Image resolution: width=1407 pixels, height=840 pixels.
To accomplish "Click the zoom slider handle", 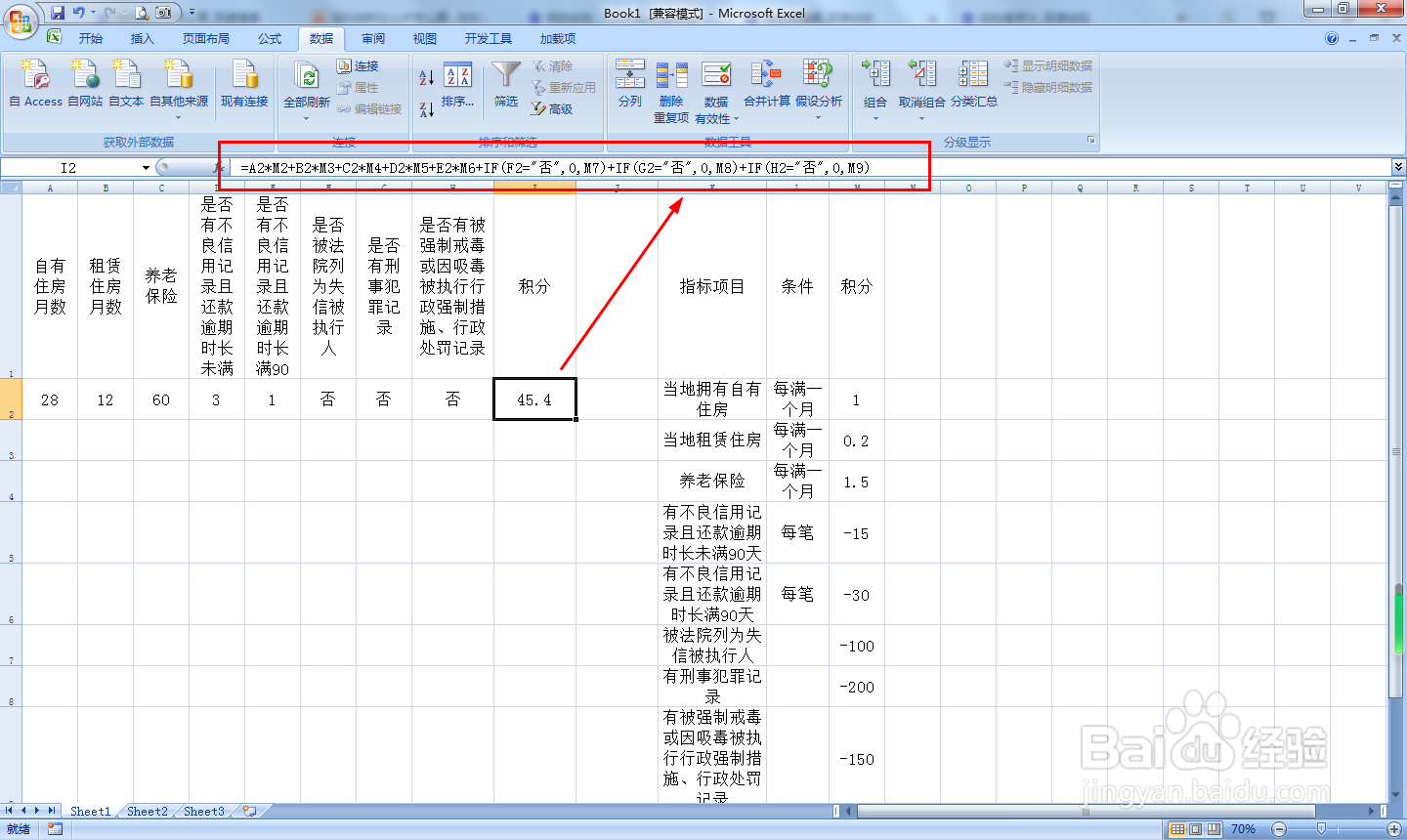I will [x=1321, y=829].
